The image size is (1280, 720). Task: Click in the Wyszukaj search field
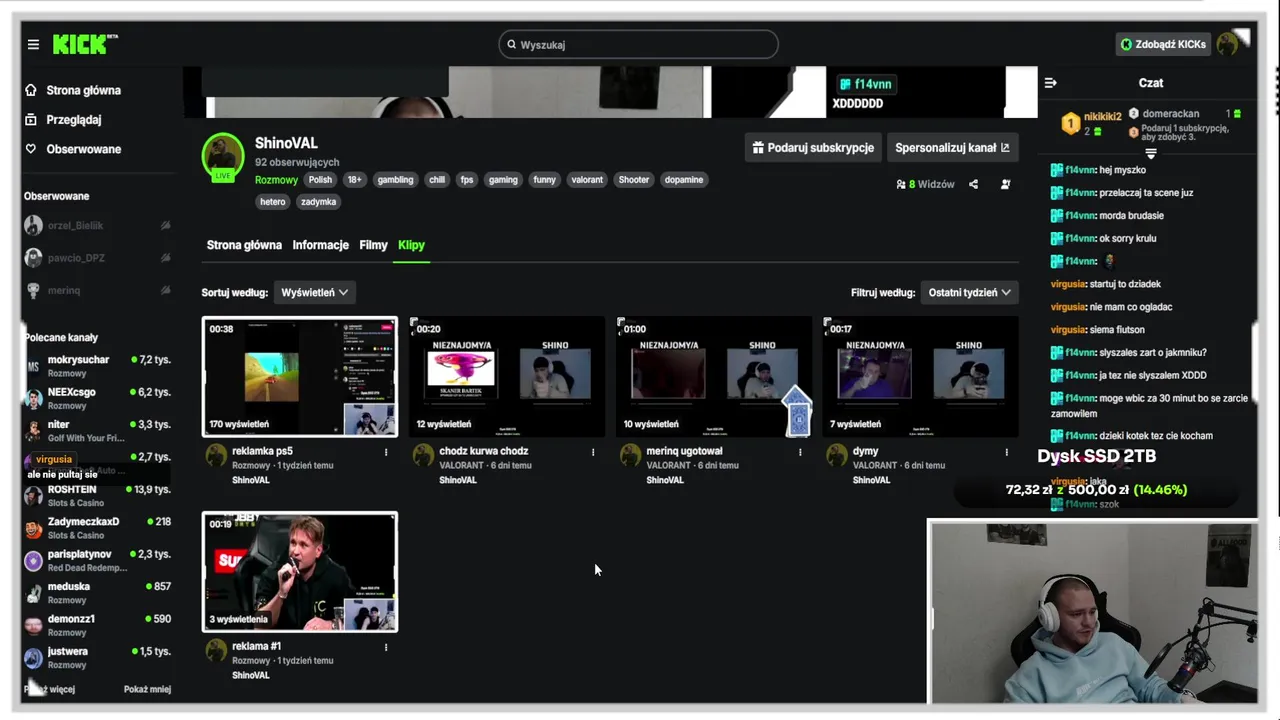coord(638,44)
